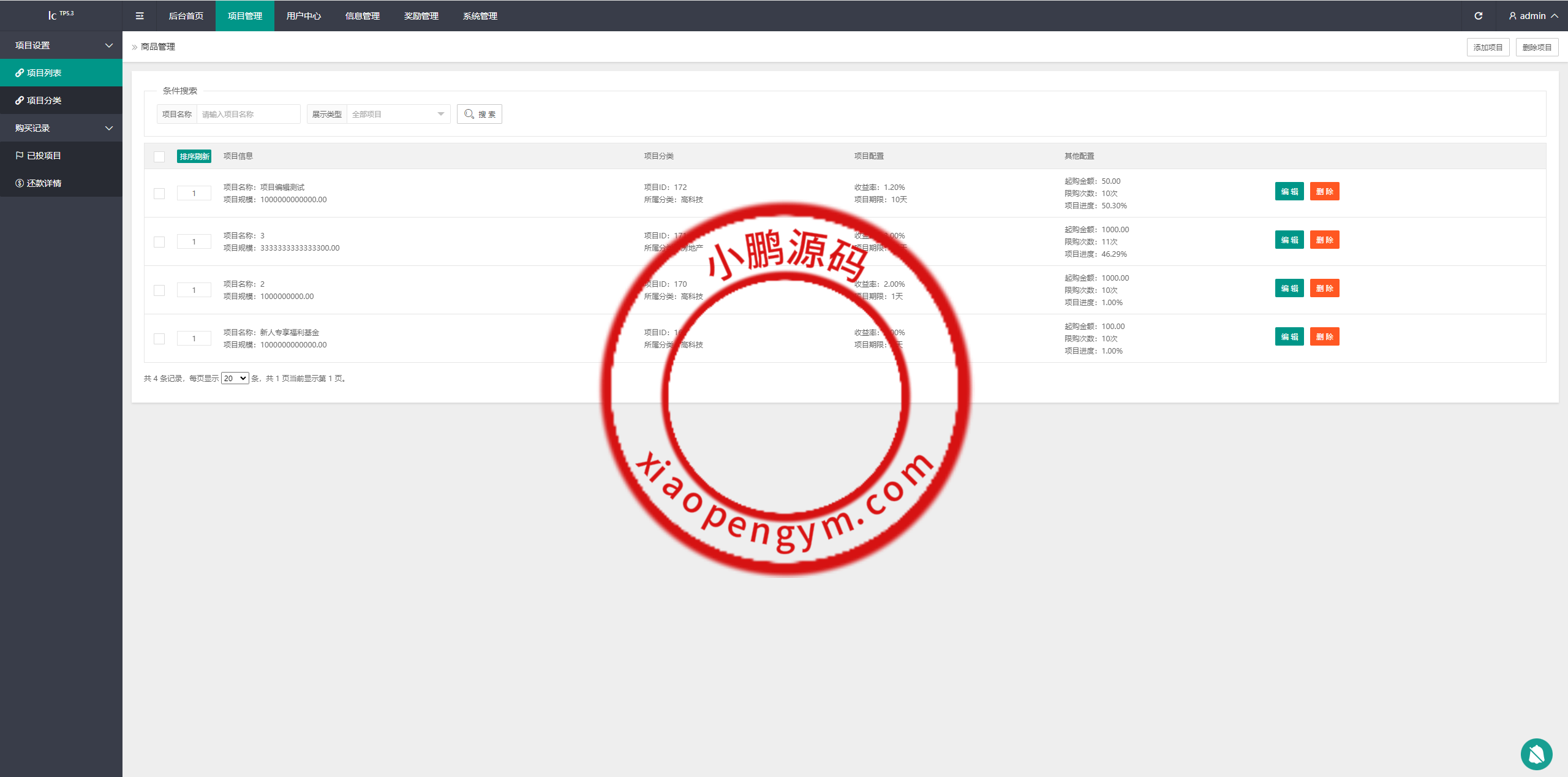The image size is (1568, 777).
Task: Click the green notification bell icon
Action: 1536,754
